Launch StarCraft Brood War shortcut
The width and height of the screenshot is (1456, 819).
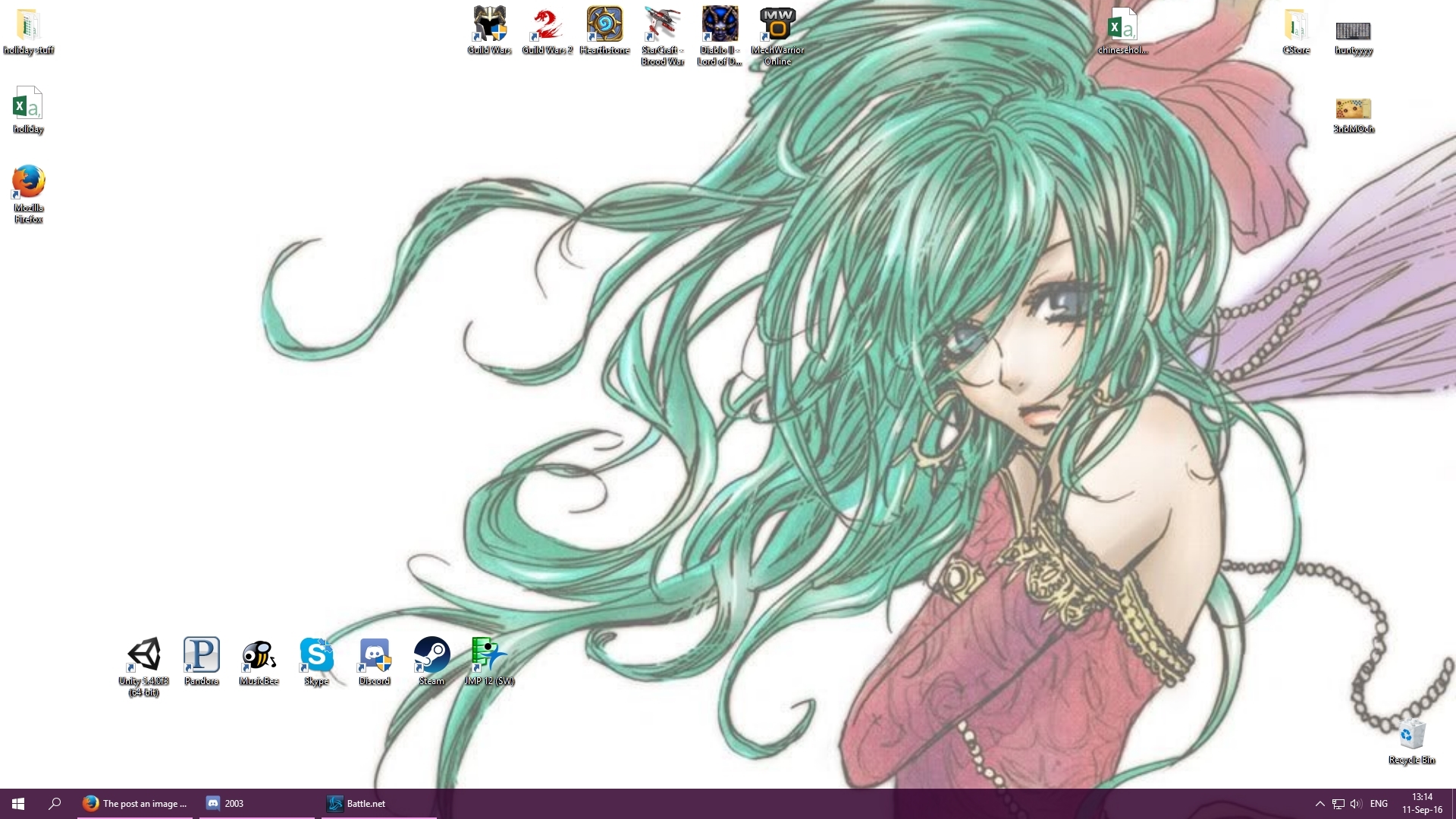pos(662,36)
